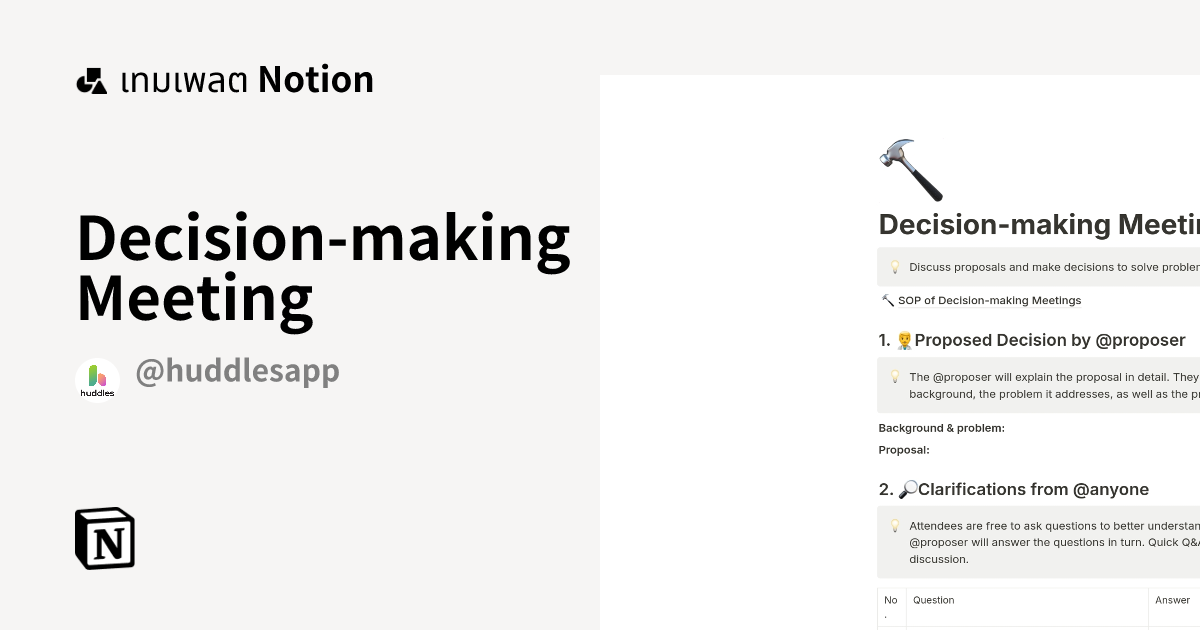Click the magnifying glass emoji beside Clarifications
Screen dimensions: 1200x630
[x=908, y=489]
